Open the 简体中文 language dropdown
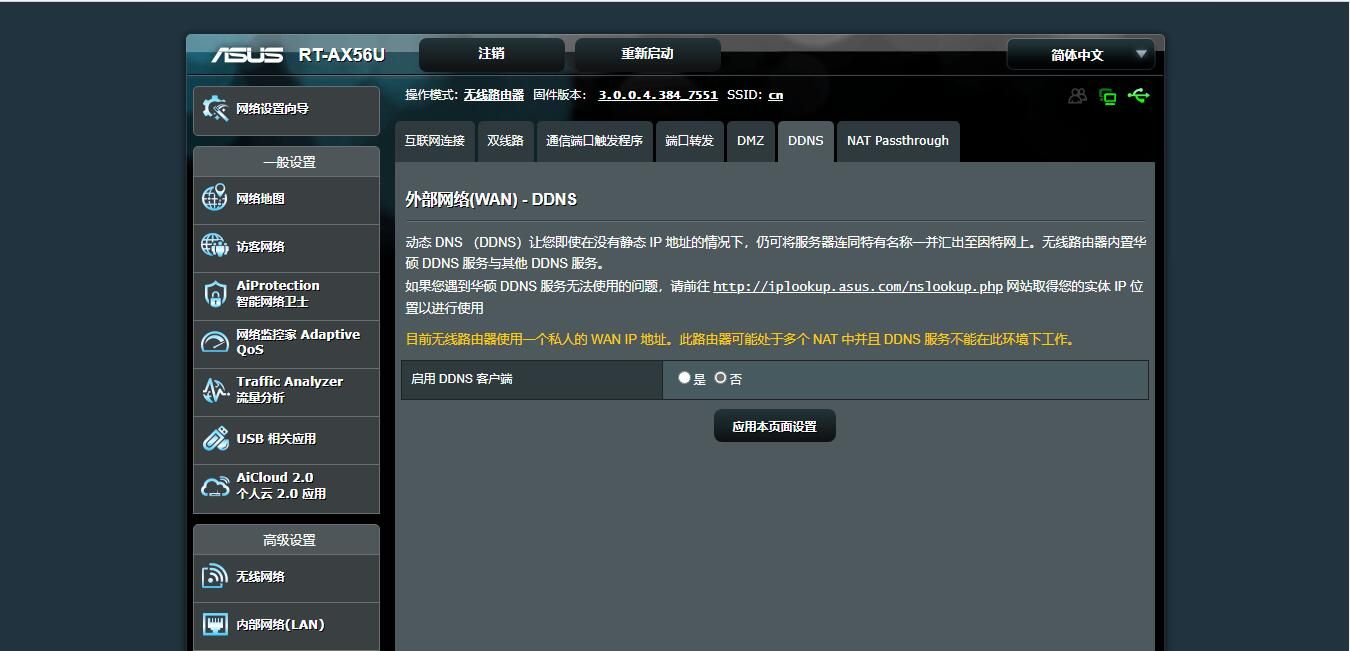This screenshot has width=1350, height=651. coord(1081,55)
